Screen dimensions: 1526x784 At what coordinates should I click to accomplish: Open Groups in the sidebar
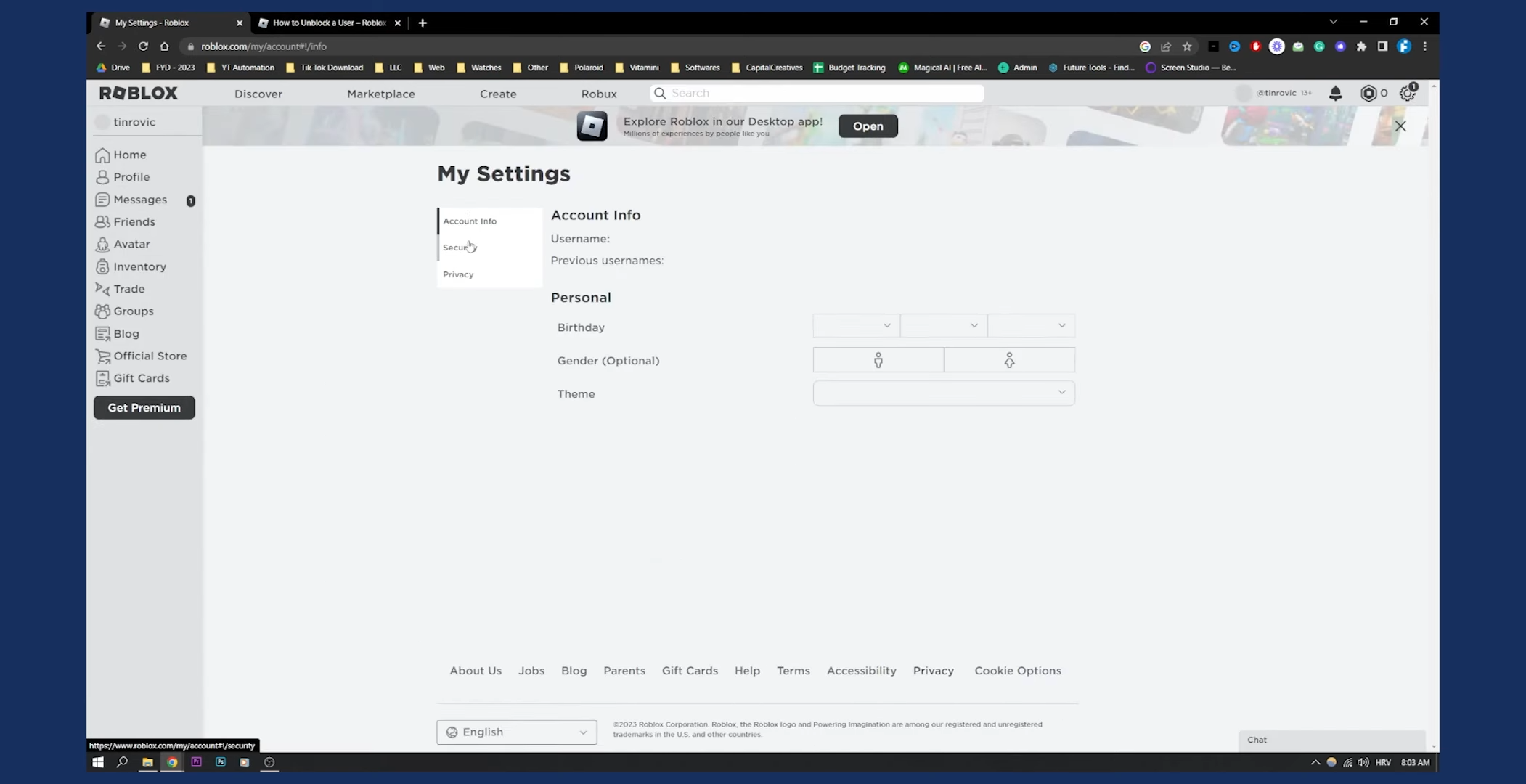pyautogui.click(x=133, y=311)
